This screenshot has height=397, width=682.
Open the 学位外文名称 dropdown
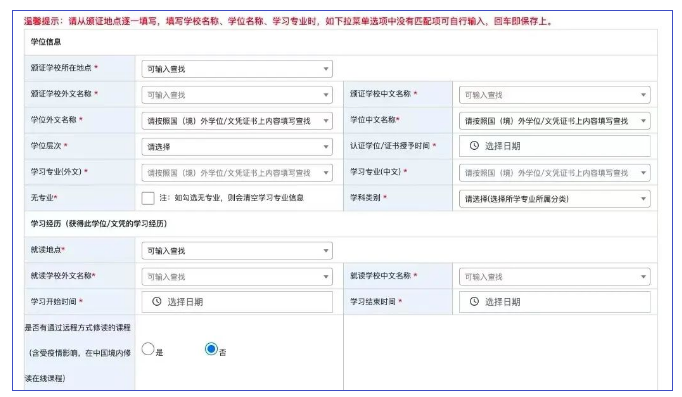coord(237,121)
